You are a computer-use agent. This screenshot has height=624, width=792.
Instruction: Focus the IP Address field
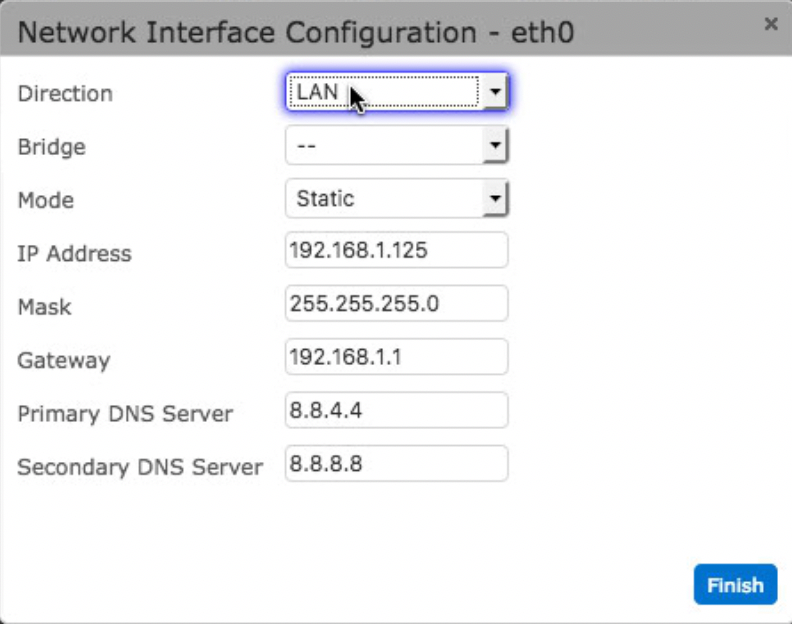(397, 250)
